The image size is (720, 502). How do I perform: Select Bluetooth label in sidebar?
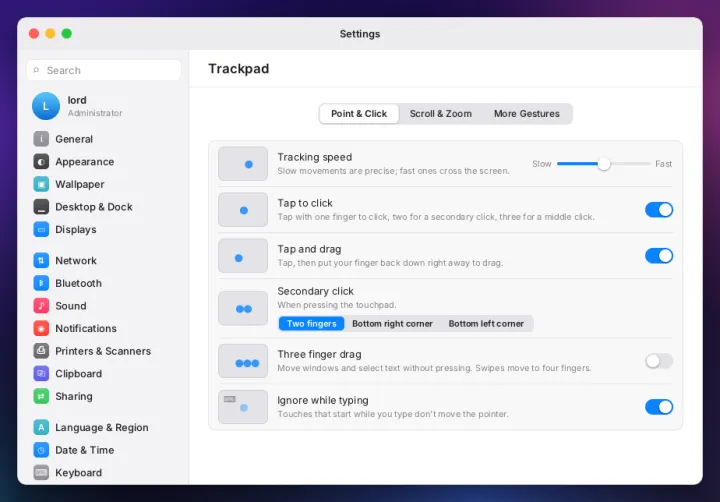(79, 283)
